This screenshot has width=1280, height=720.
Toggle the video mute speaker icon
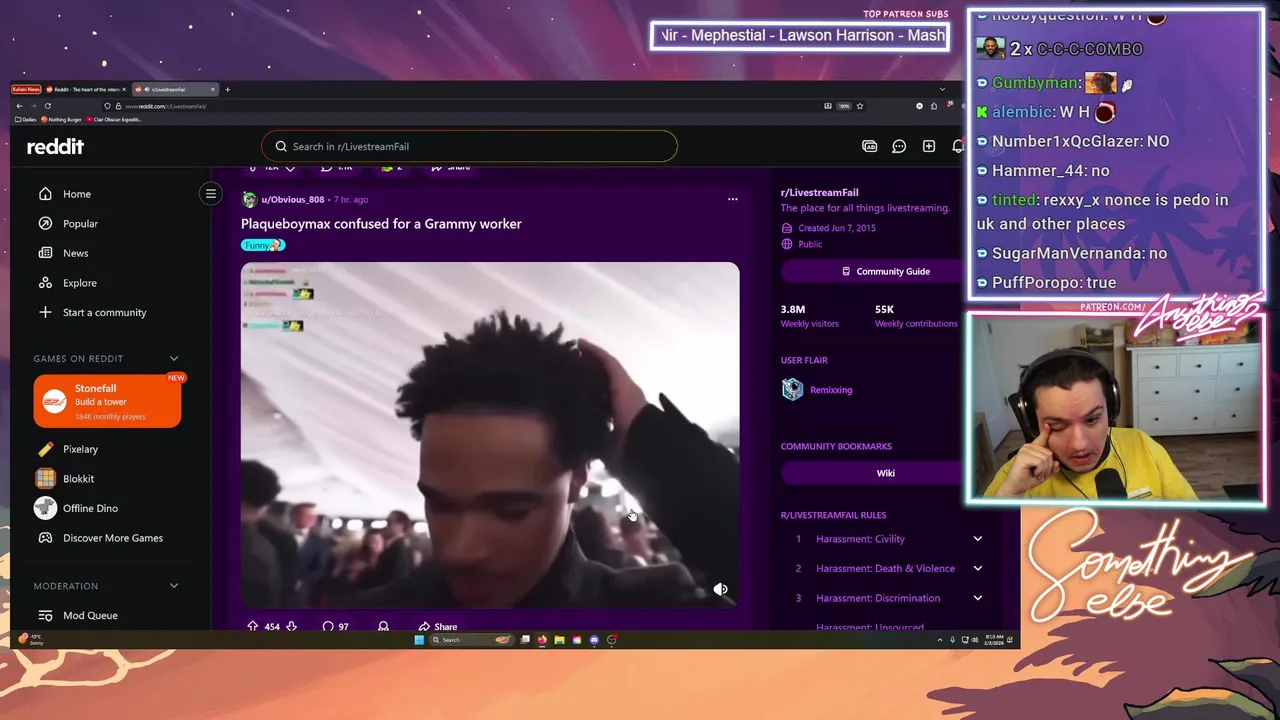(x=720, y=589)
